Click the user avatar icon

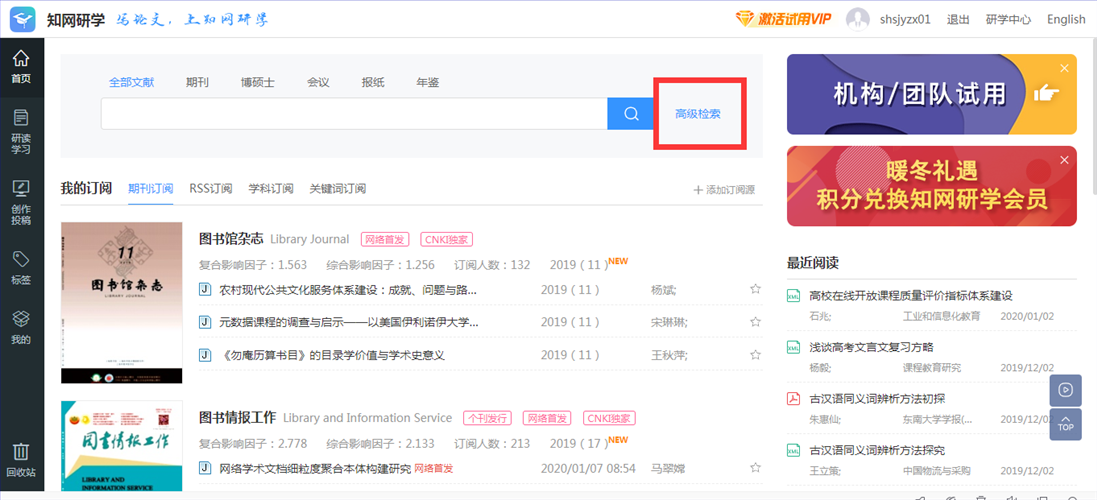858,20
